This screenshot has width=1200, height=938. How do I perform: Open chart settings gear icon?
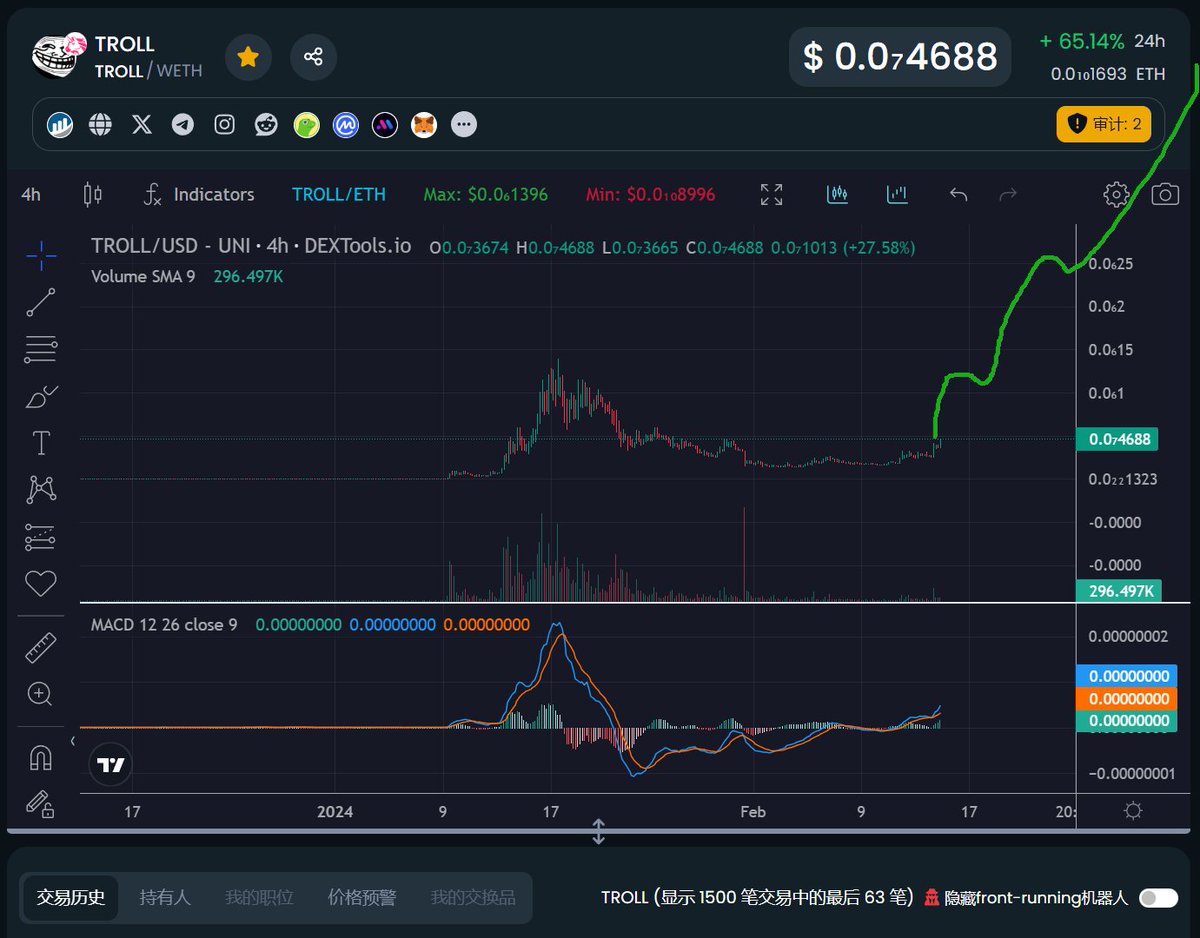[x=1116, y=194]
